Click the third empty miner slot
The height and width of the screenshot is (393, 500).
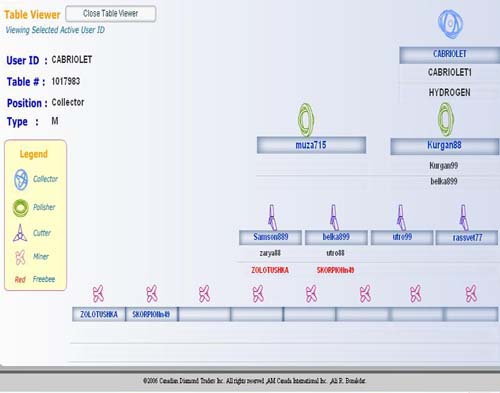coord(310,314)
